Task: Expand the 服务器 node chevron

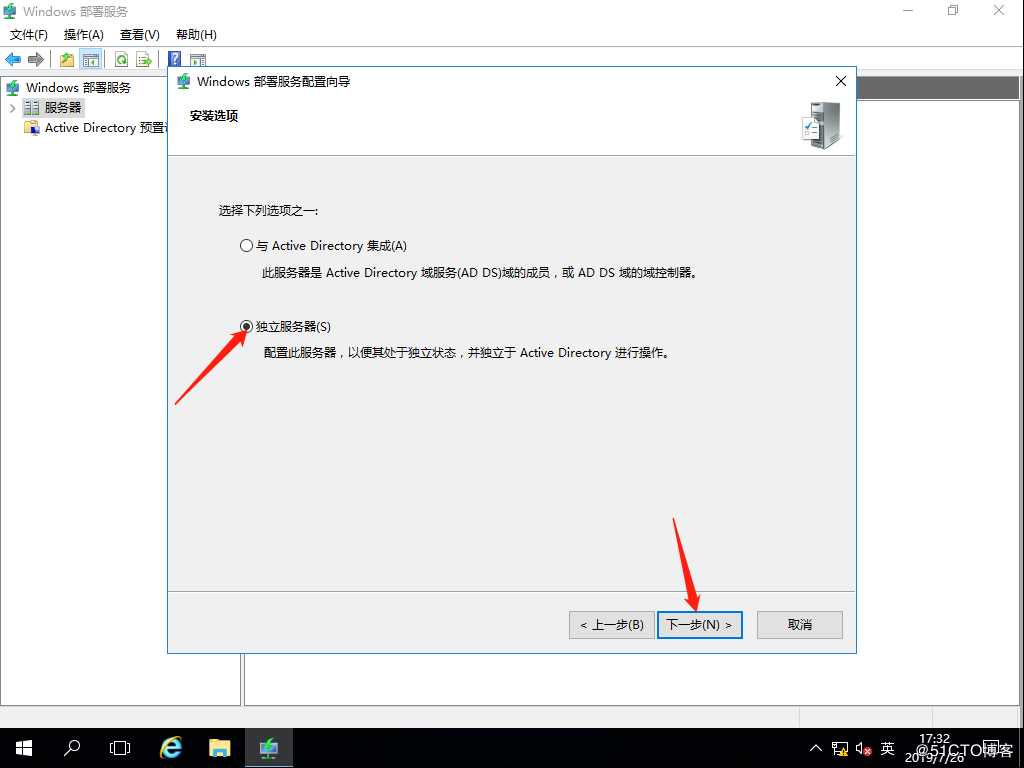Action: coord(12,108)
